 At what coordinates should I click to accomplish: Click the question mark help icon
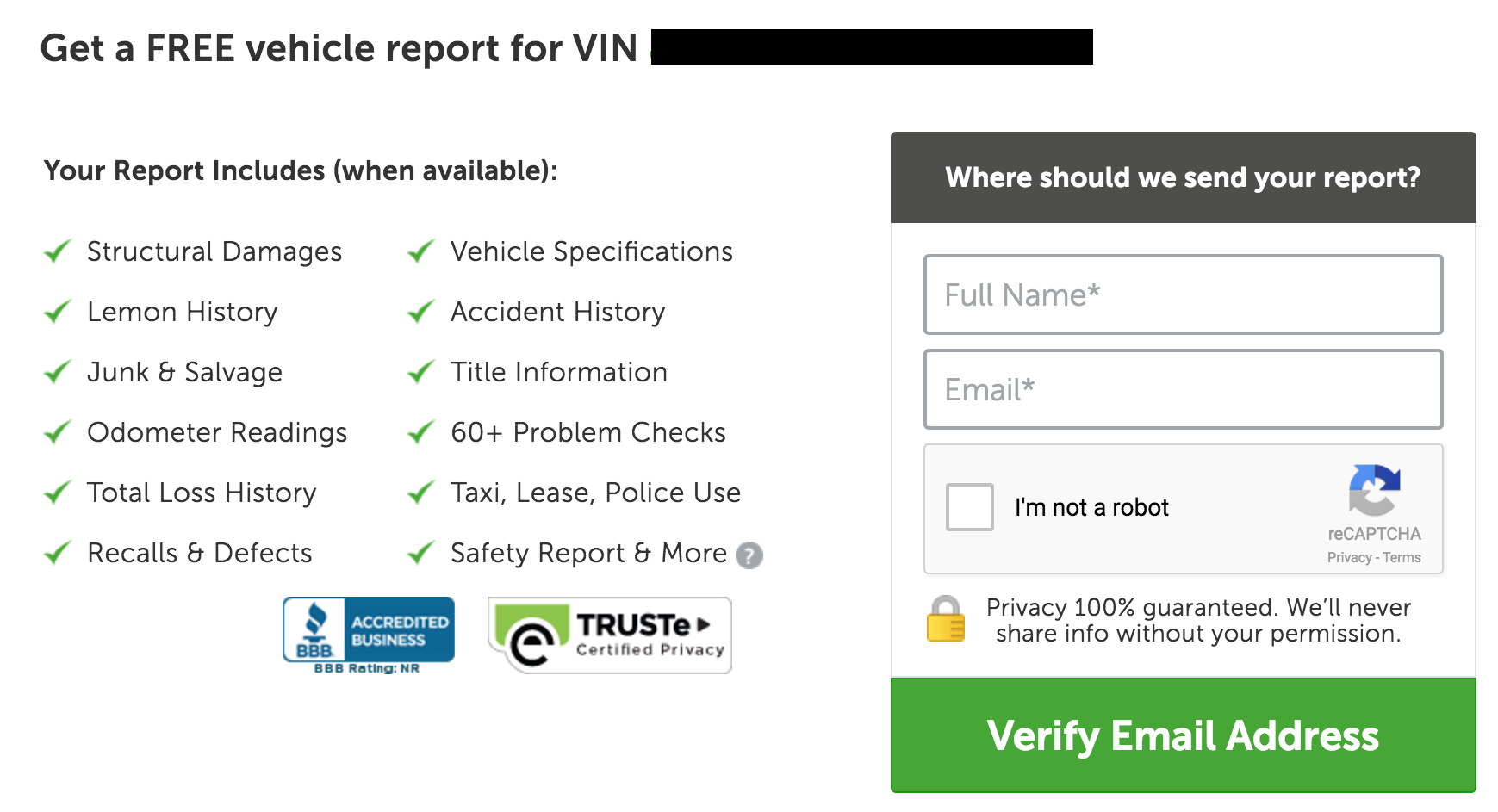[749, 555]
